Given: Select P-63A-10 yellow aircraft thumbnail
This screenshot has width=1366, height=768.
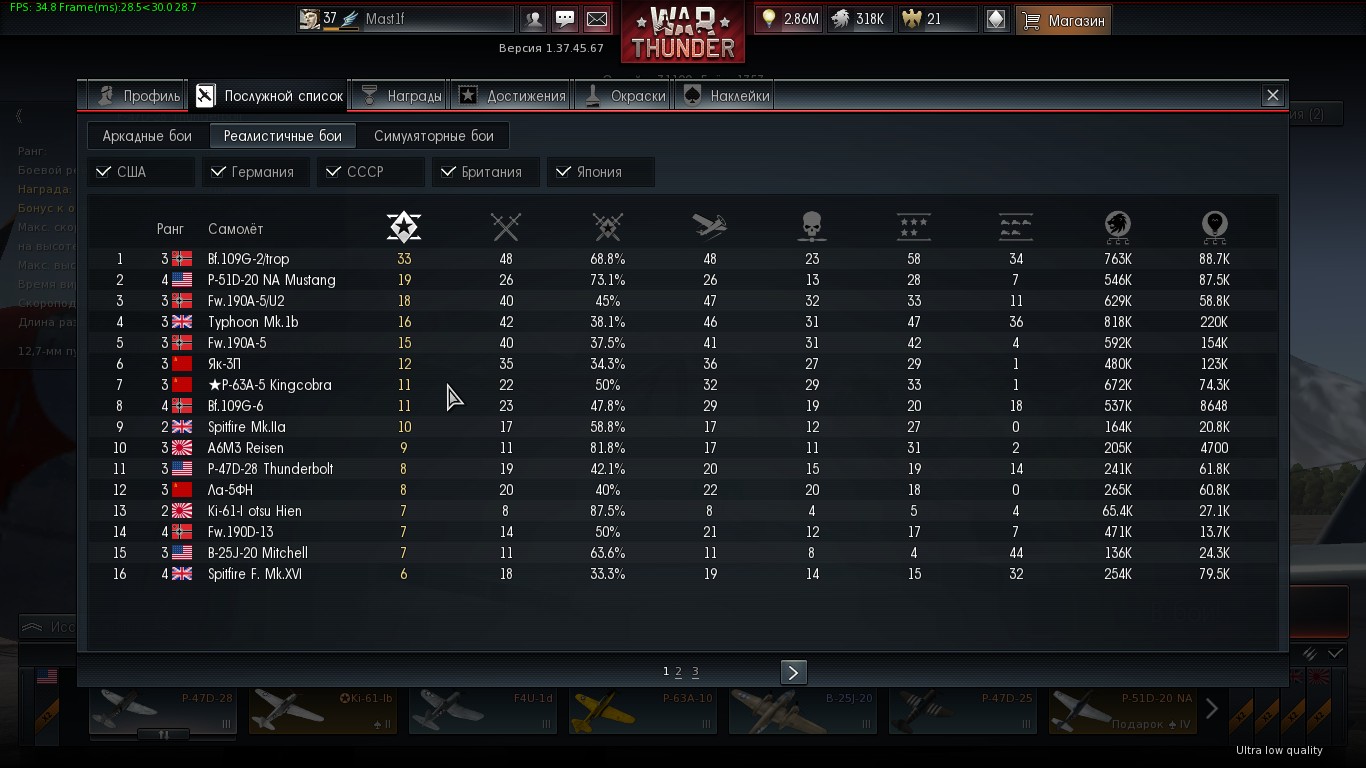Looking at the screenshot, I should coord(642,710).
